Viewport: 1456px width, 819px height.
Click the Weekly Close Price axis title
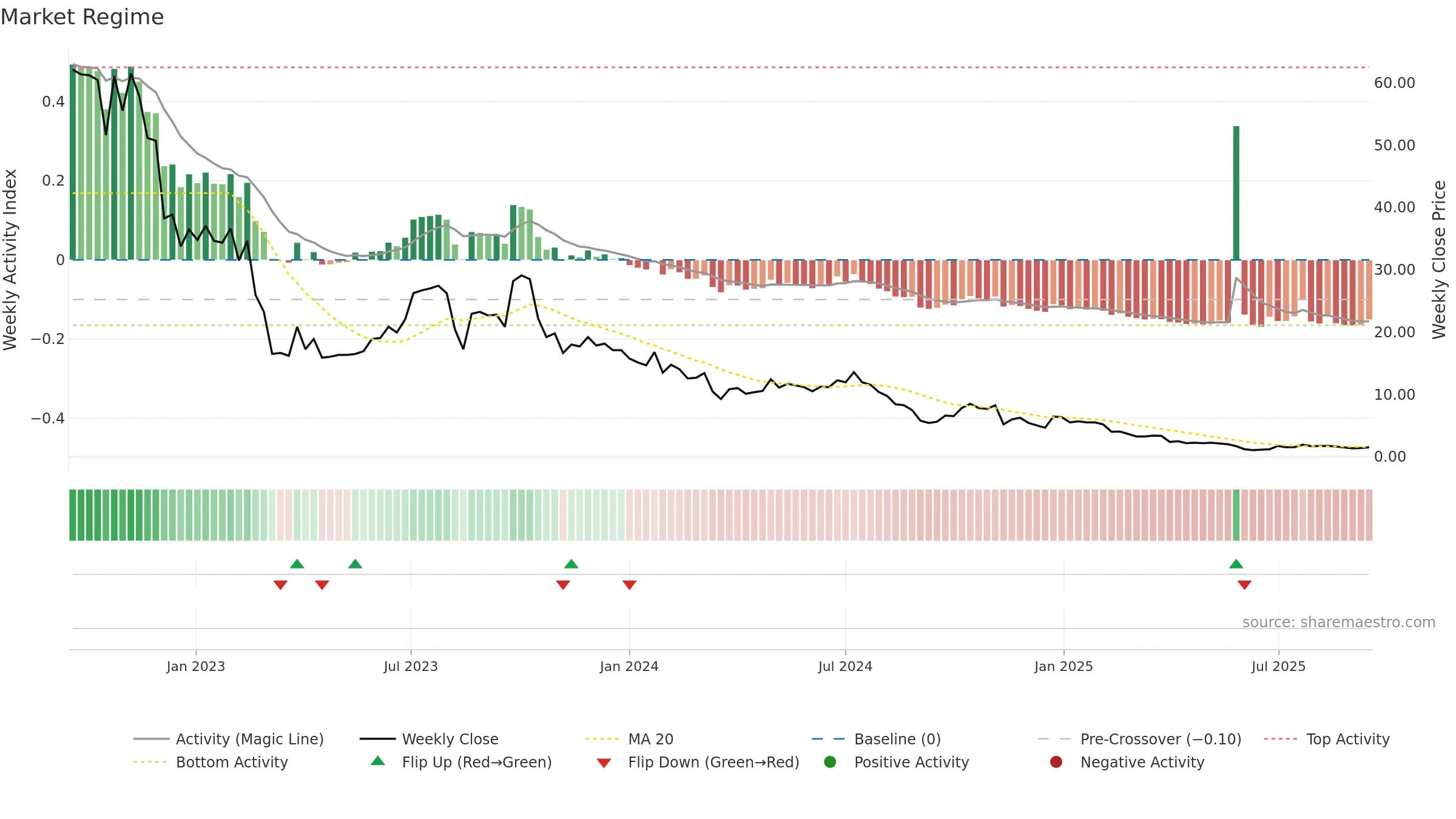(1439, 260)
